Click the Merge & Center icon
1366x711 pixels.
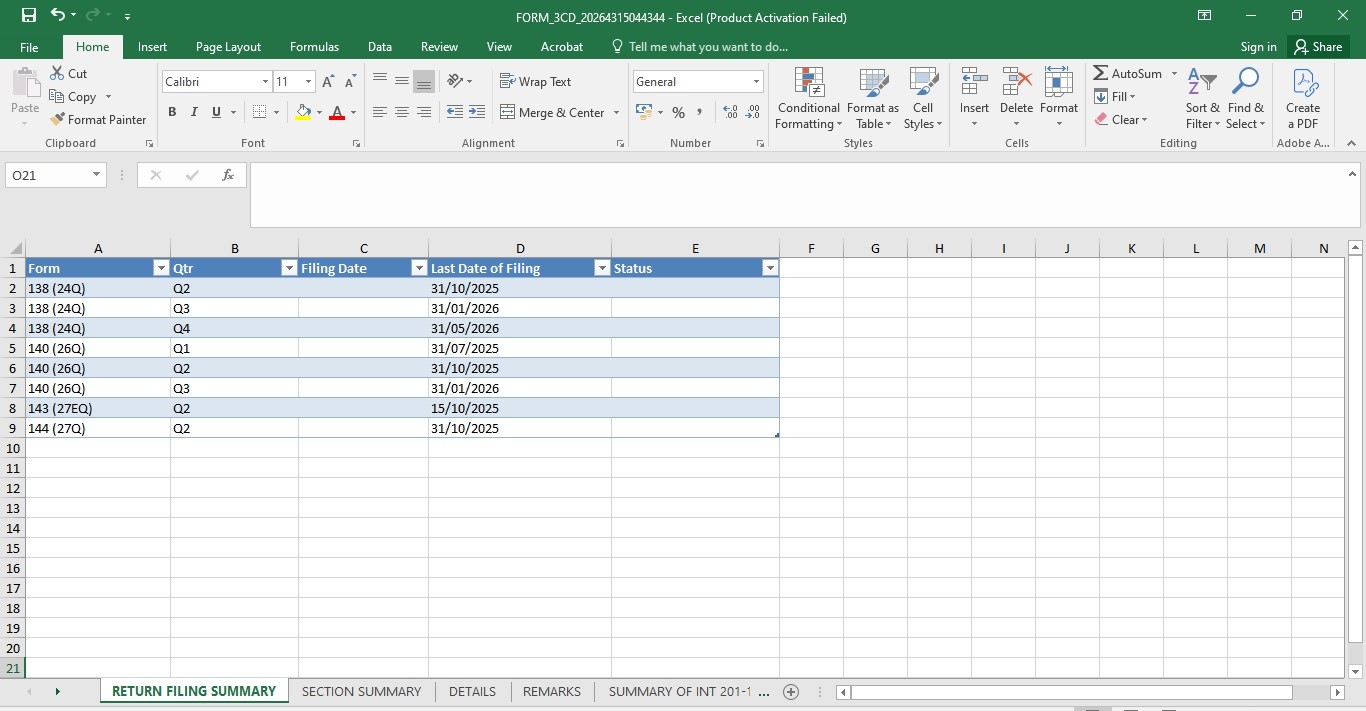coord(507,112)
